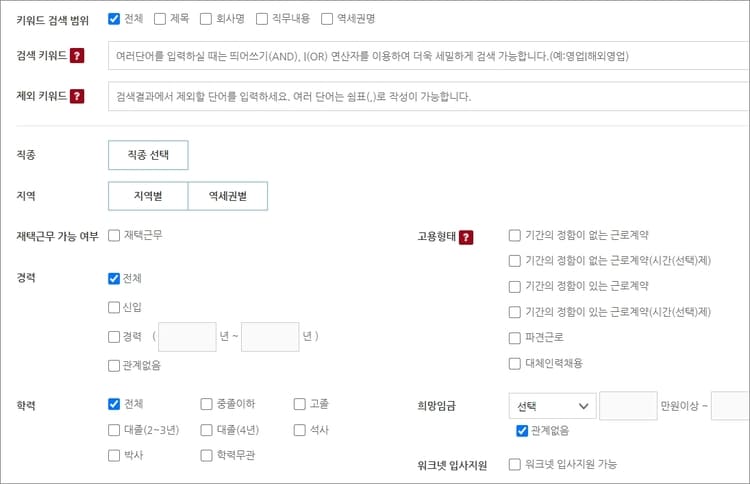Click the 직종 선택 button
Image resolution: width=750 pixels, height=484 pixels.
[x=148, y=155]
